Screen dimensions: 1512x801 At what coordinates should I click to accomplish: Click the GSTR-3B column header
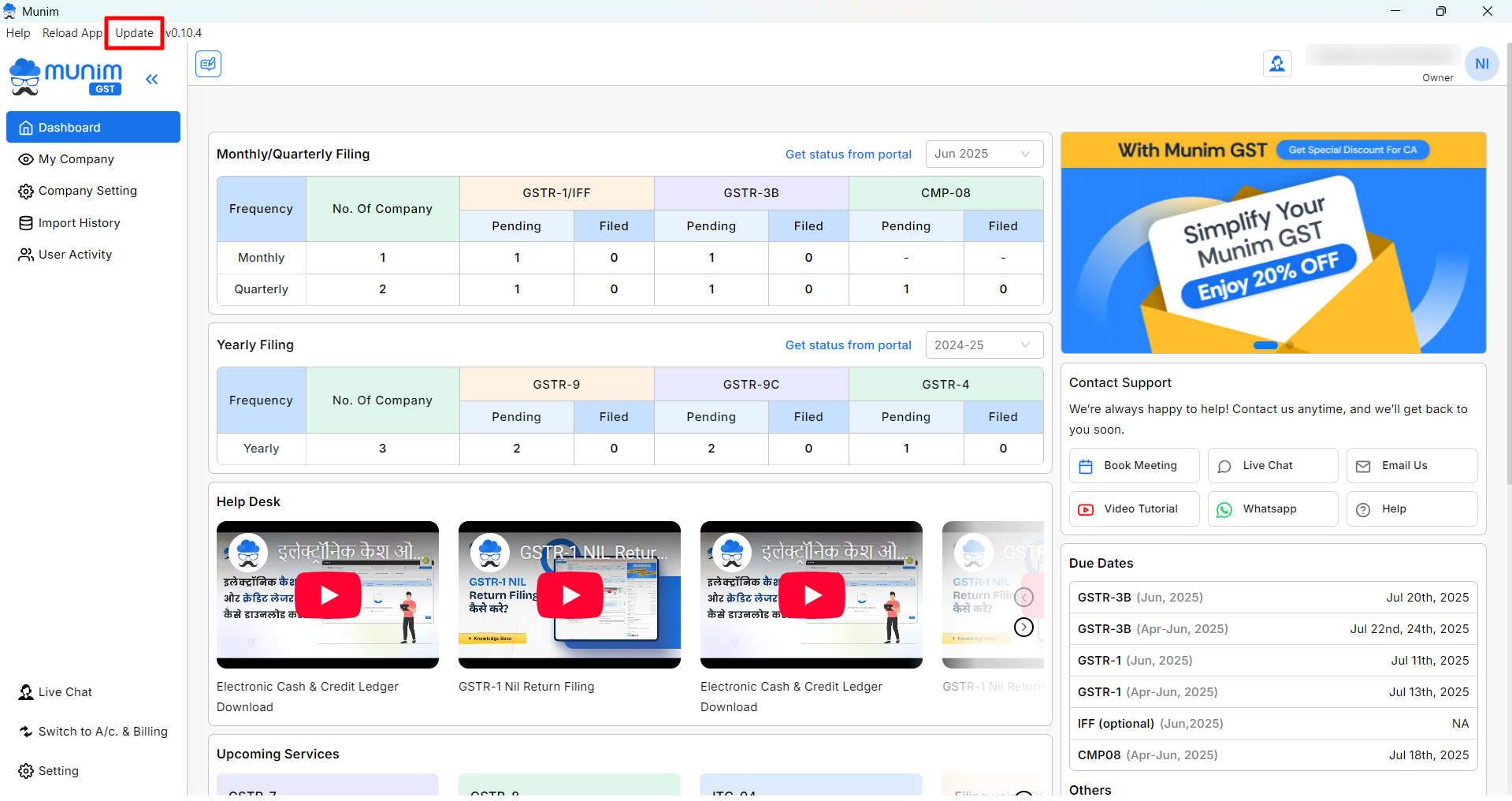pyautogui.click(x=751, y=193)
